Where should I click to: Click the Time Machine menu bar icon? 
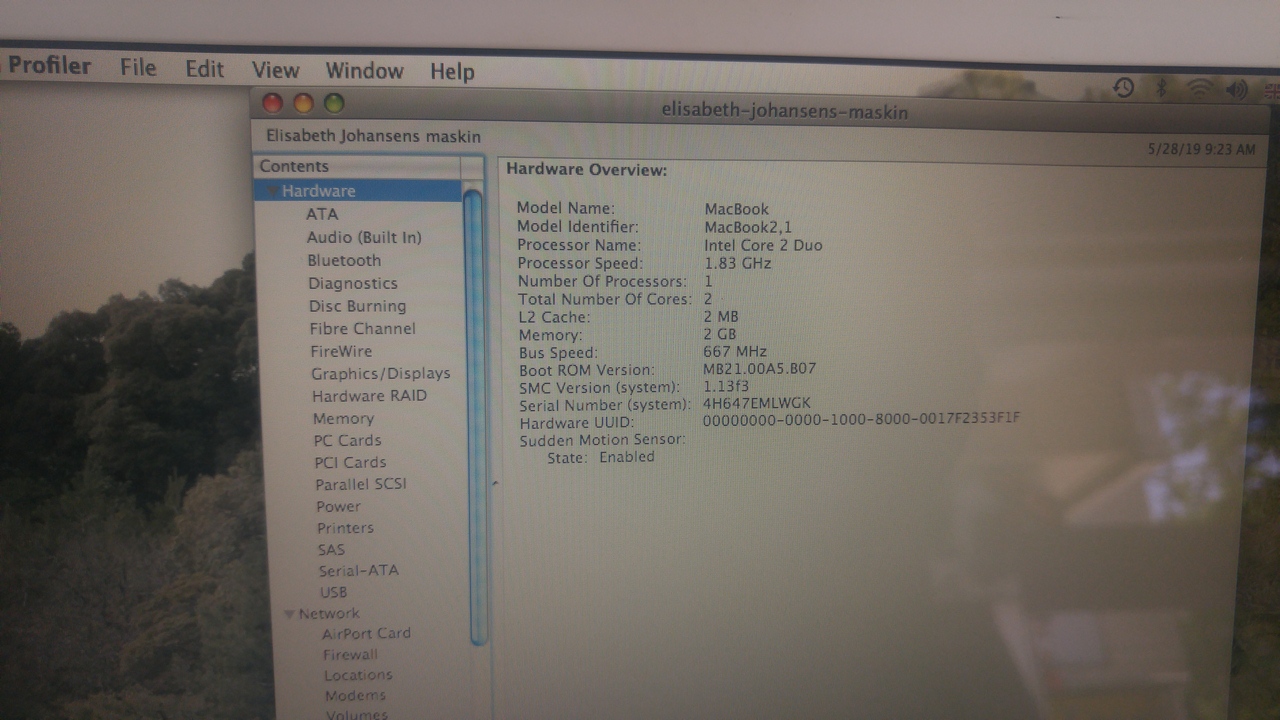(1123, 88)
